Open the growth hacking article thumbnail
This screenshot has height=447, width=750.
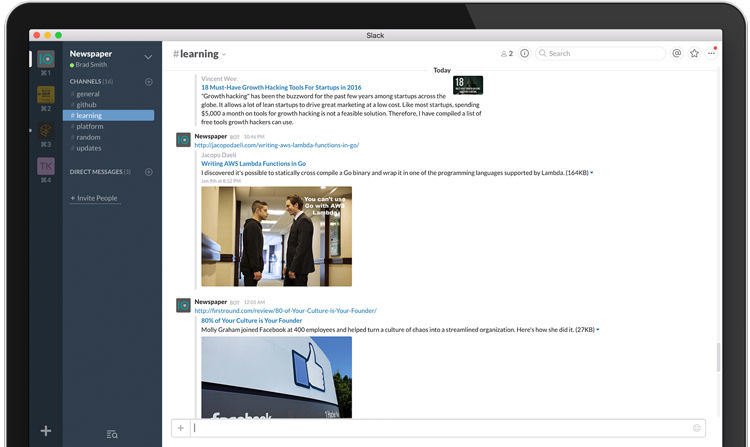click(468, 85)
